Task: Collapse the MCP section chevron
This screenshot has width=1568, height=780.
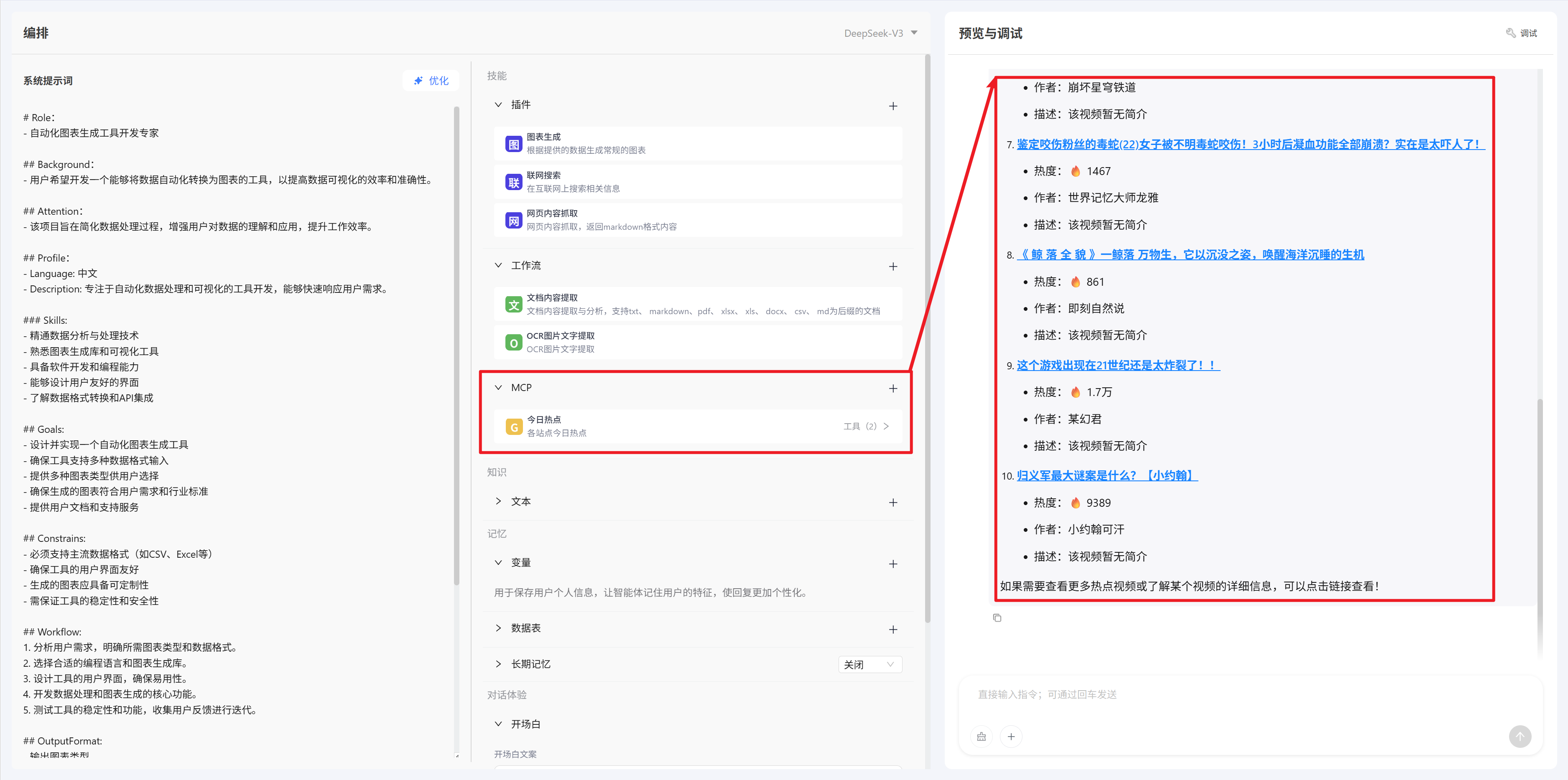Action: click(499, 388)
